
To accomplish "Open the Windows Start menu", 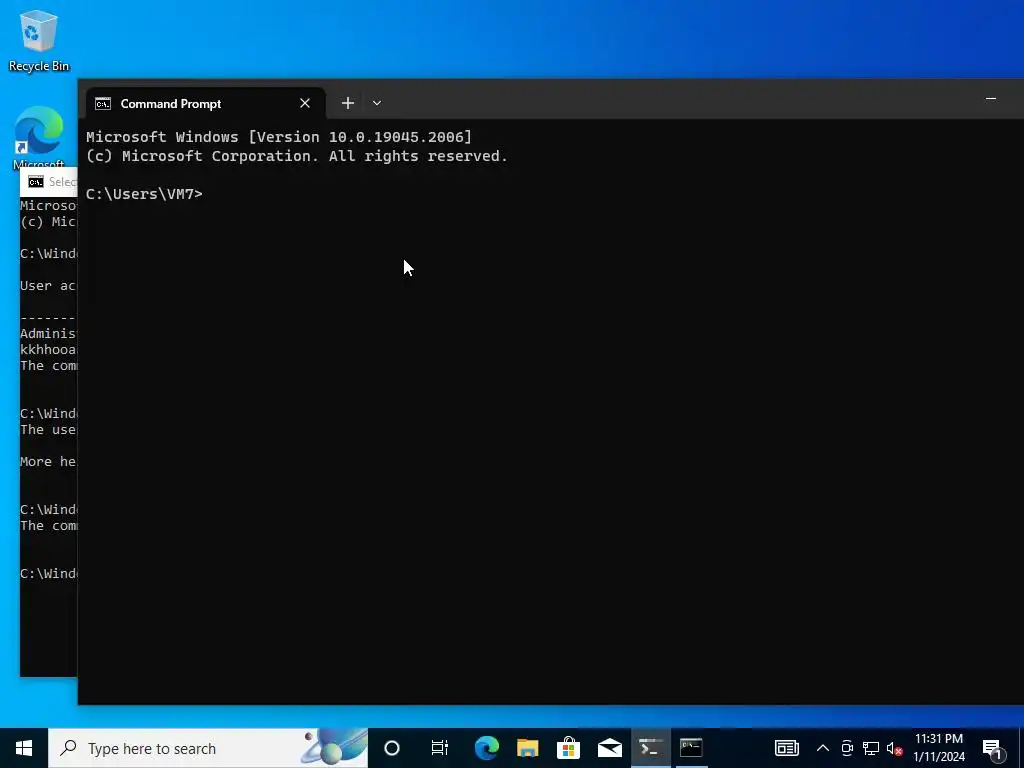I will click(24, 748).
